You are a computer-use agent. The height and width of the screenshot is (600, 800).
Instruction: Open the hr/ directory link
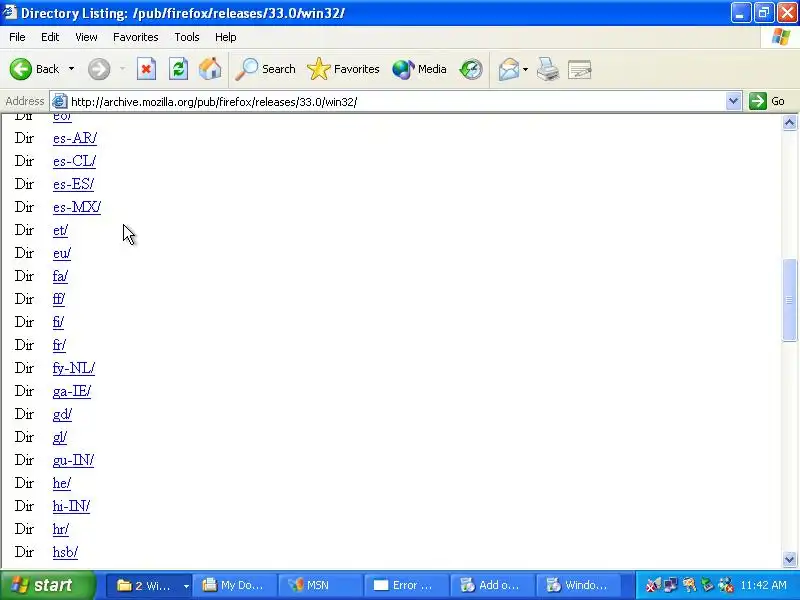pyautogui.click(x=61, y=529)
